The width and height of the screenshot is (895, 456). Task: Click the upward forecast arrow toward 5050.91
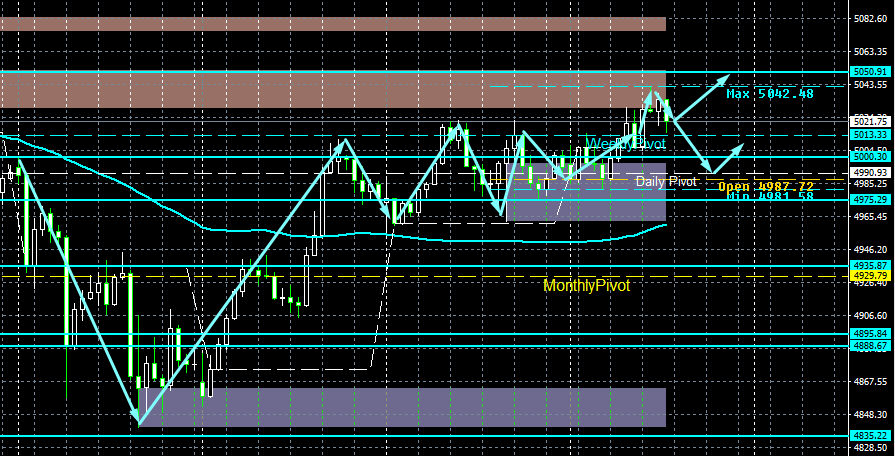pos(702,97)
